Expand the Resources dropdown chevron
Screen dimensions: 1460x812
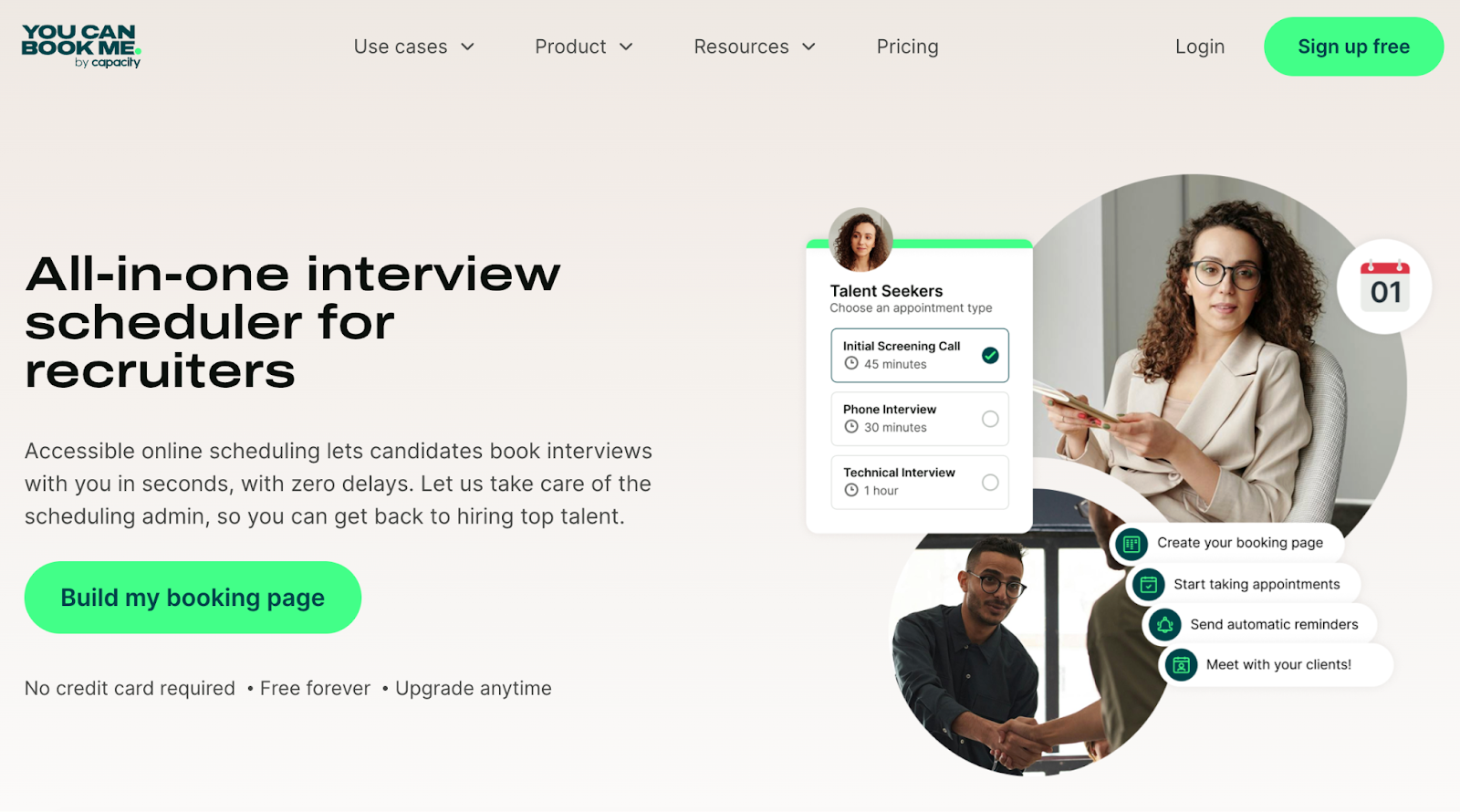click(x=808, y=47)
